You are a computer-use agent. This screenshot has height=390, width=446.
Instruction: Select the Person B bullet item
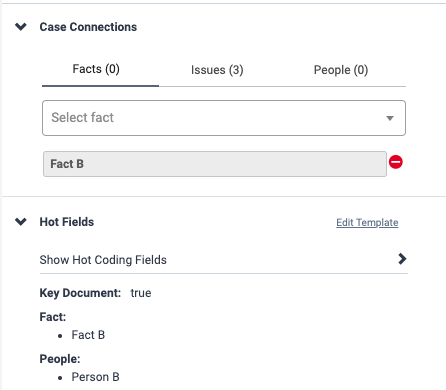95,377
